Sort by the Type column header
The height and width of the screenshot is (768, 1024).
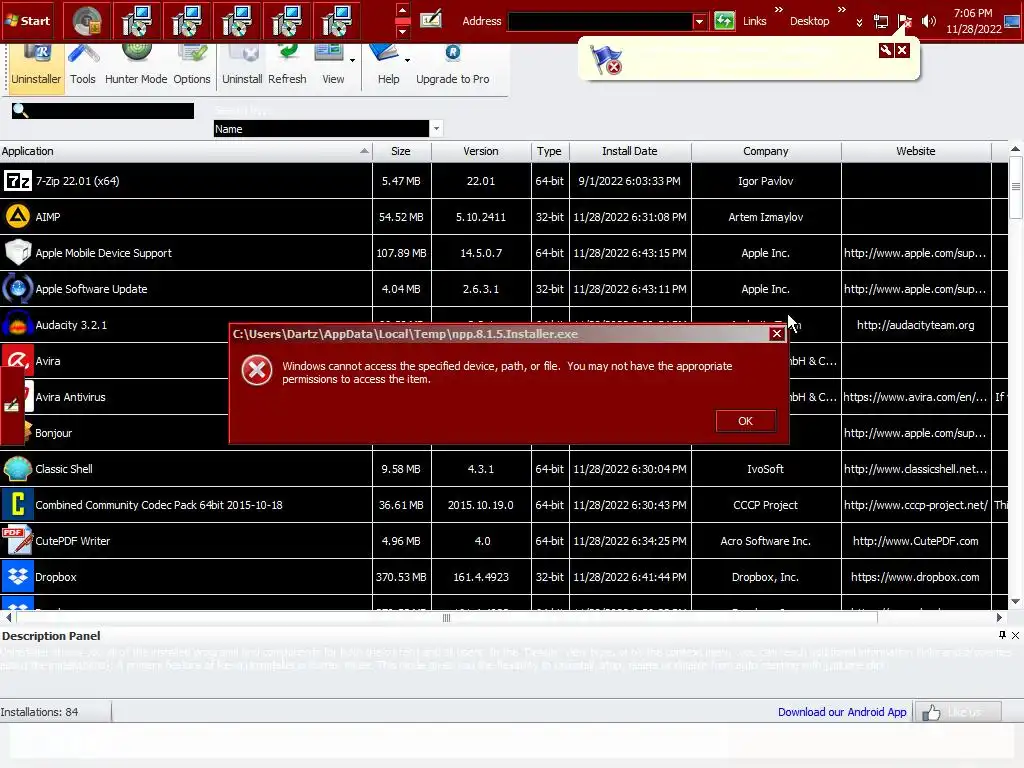point(549,151)
